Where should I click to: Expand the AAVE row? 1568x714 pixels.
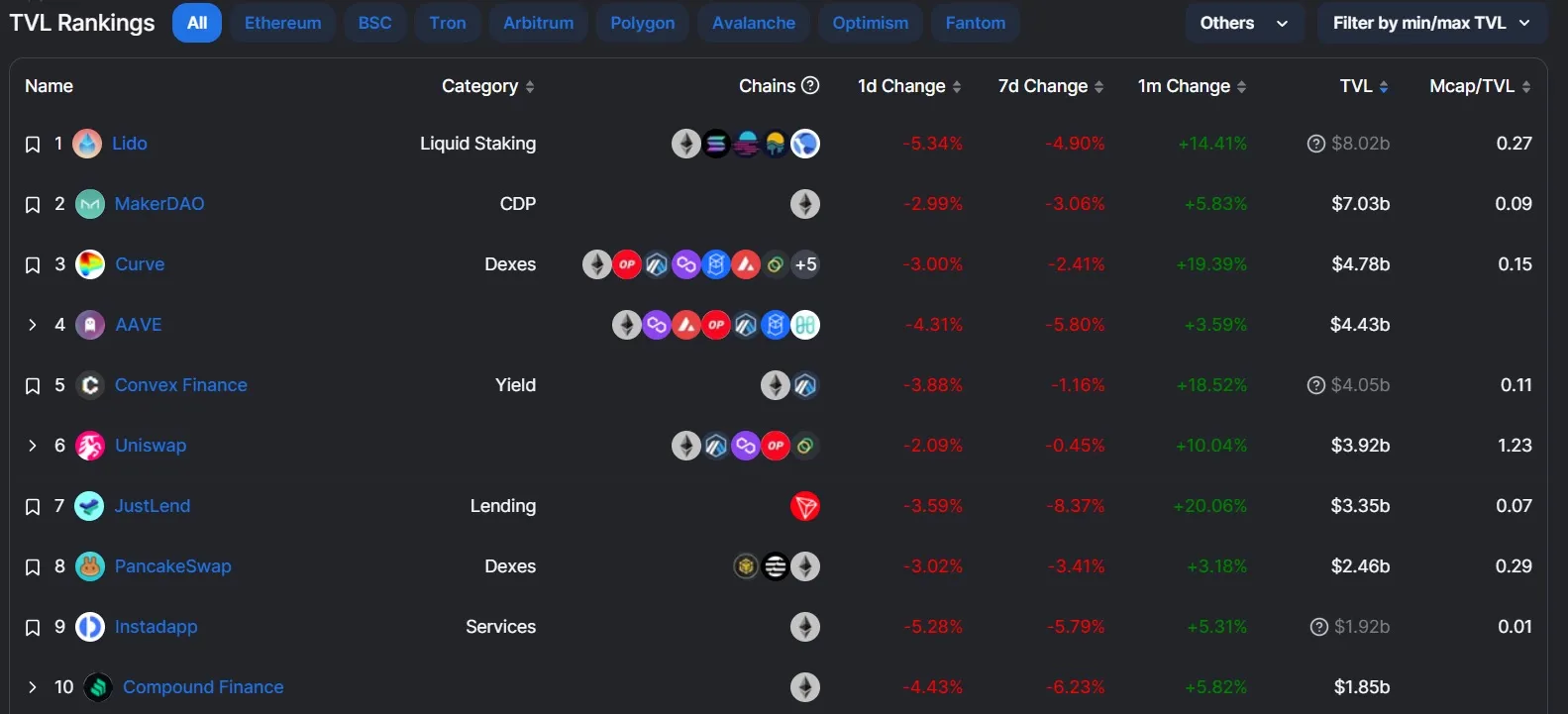(x=33, y=326)
